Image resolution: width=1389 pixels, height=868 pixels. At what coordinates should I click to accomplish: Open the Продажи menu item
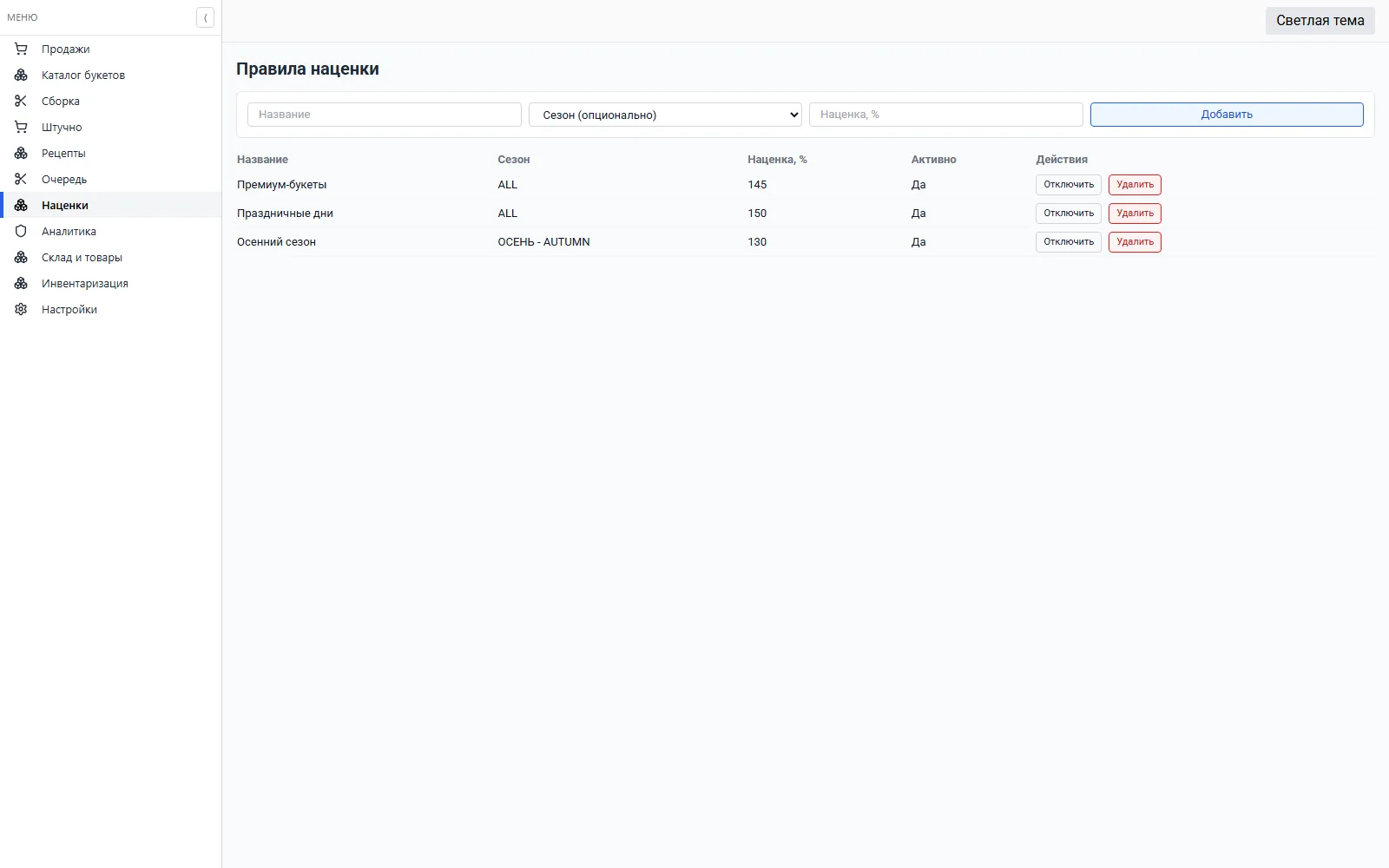click(x=111, y=49)
